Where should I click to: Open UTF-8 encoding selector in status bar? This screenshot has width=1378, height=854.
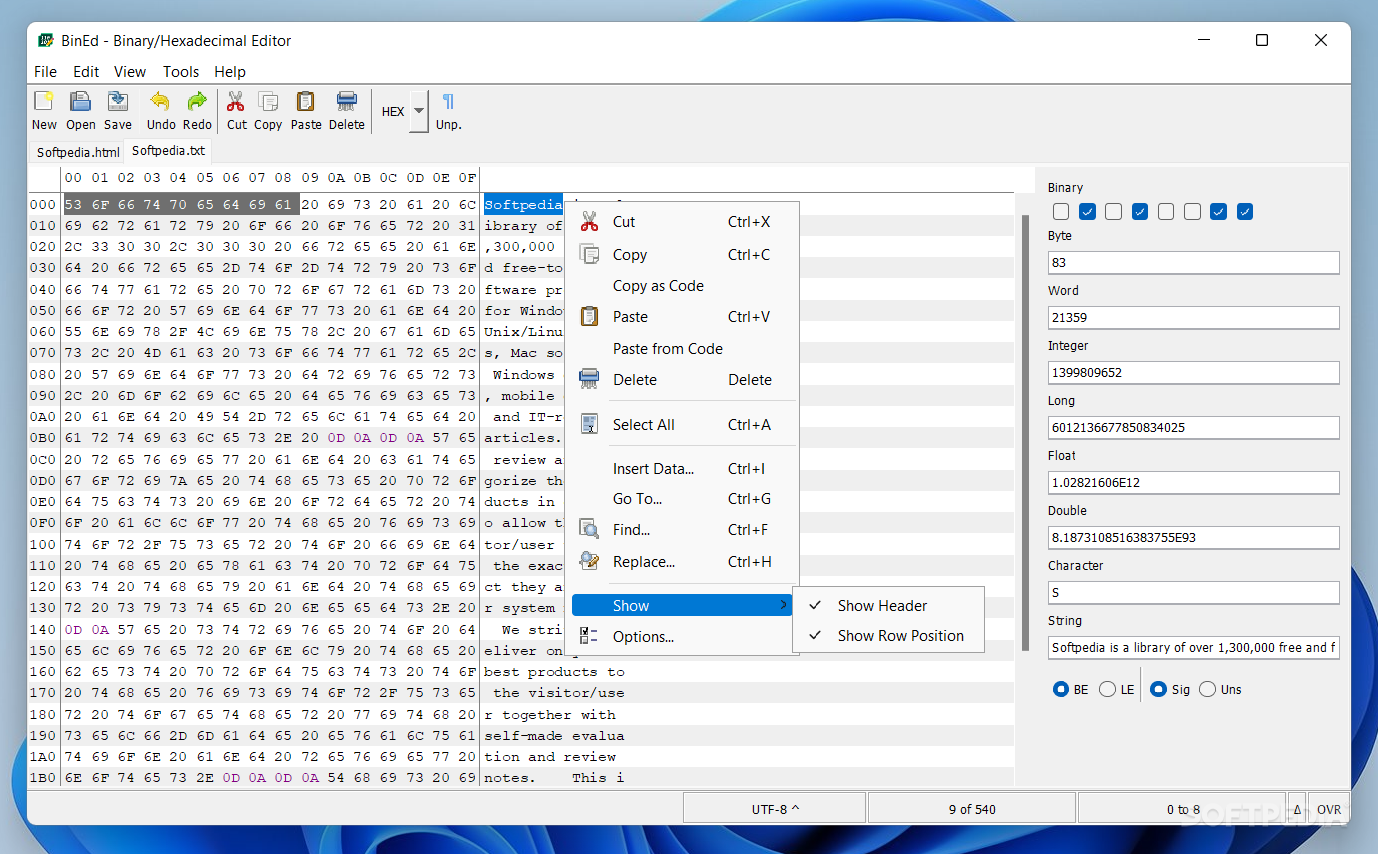click(775, 809)
